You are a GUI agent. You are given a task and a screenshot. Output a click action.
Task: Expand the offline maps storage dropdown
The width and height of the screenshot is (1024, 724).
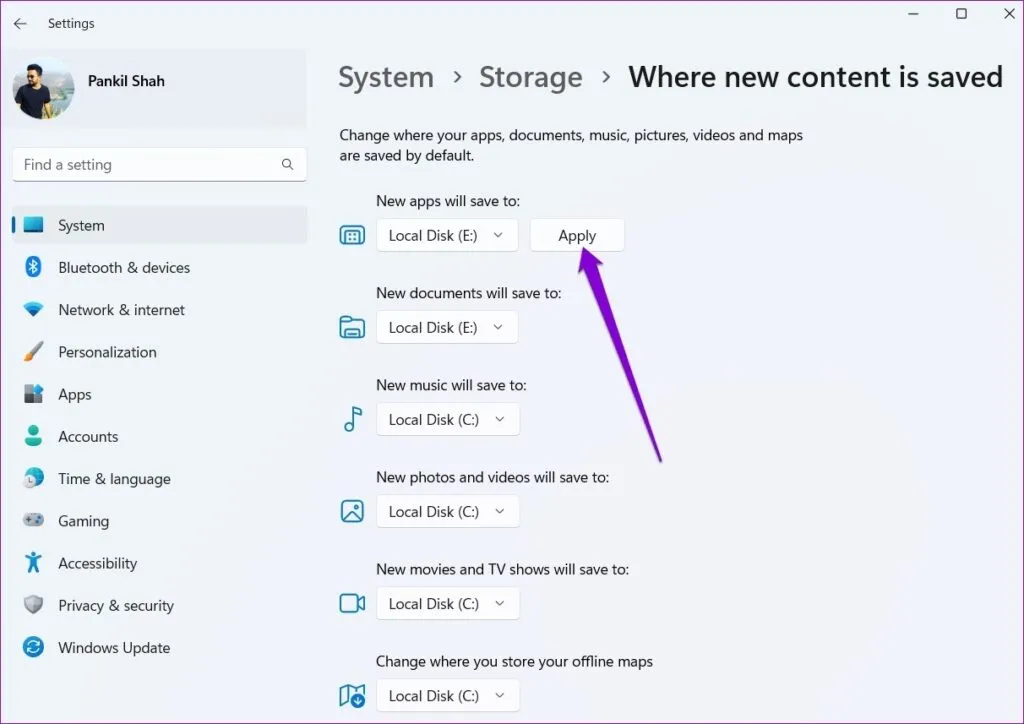coord(447,696)
